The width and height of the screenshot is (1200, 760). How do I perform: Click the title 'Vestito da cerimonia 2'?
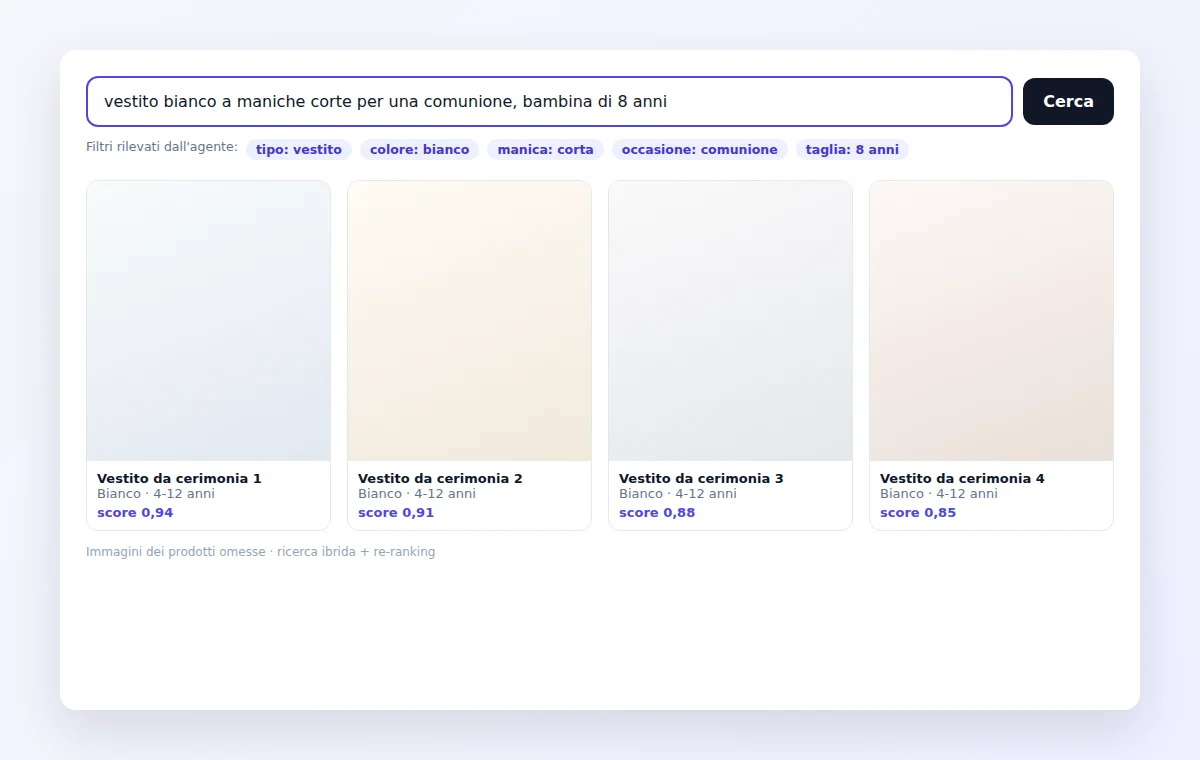pos(440,478)
